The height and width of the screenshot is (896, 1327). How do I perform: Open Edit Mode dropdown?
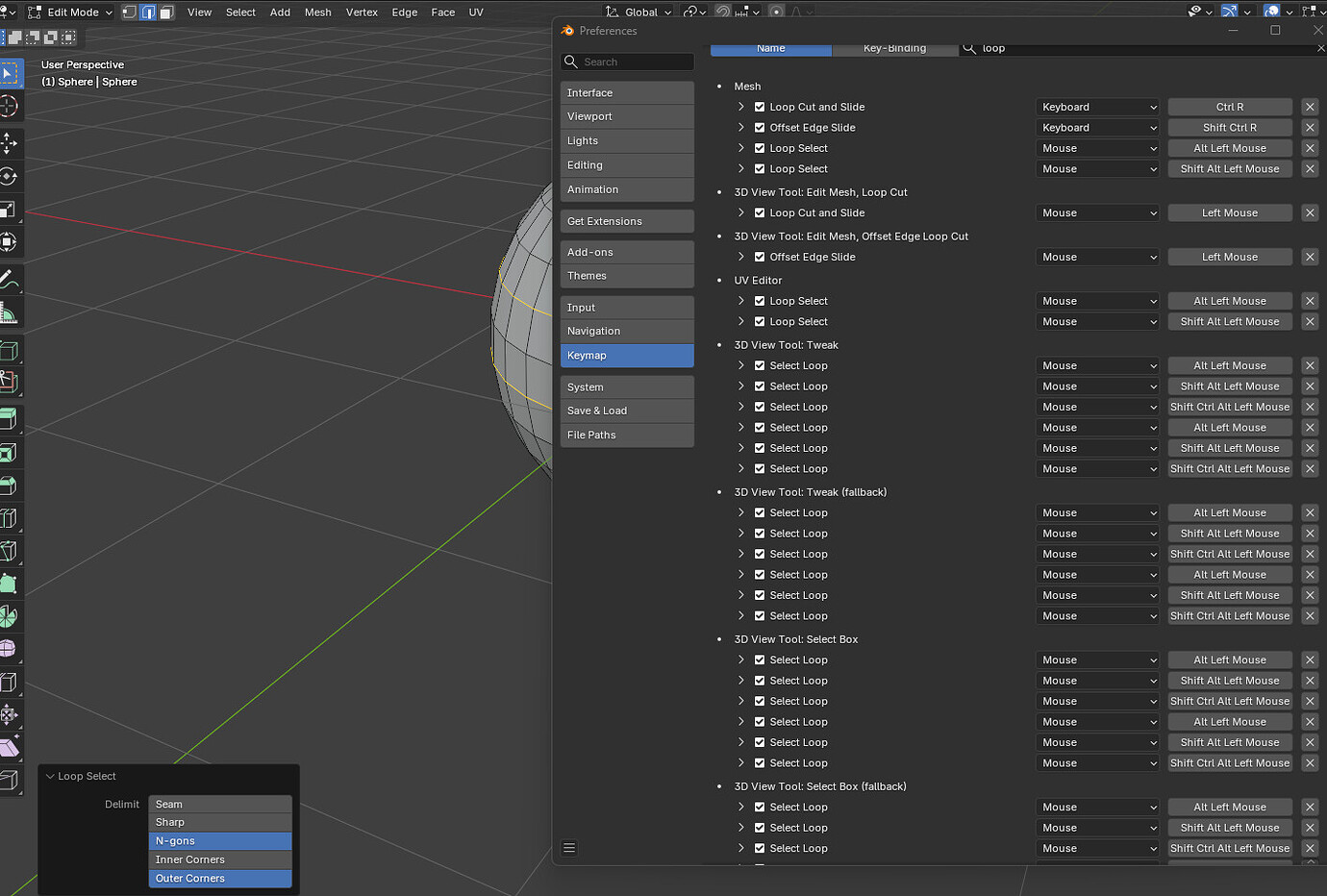coord(70,12)
